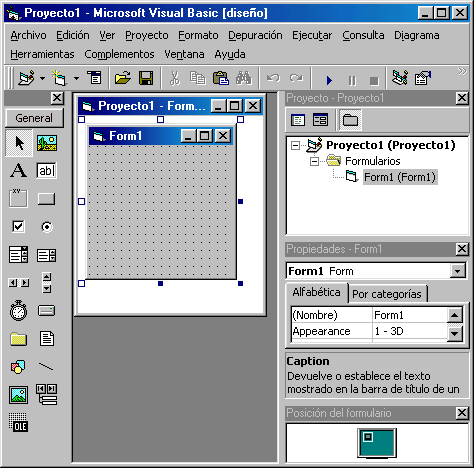
Task: Select the Frame control tool
Action: pos(18,198)
